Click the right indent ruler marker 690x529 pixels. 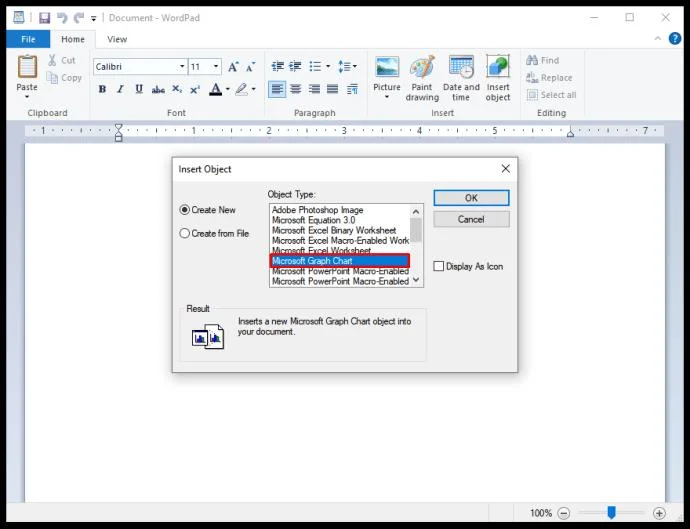point(570,133)
